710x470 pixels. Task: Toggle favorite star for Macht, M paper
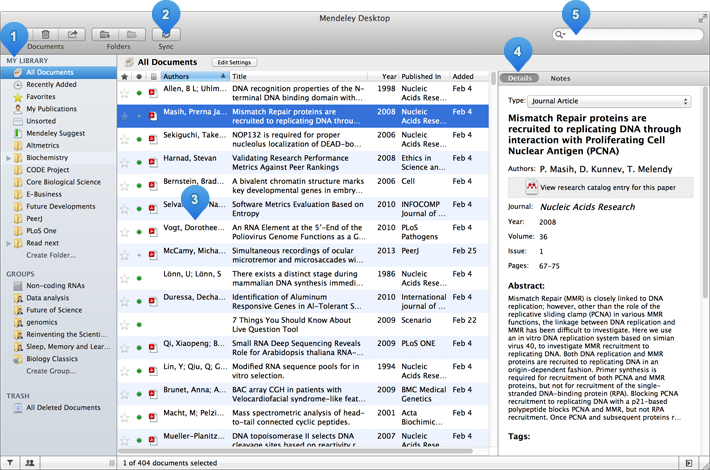point(125,417)
